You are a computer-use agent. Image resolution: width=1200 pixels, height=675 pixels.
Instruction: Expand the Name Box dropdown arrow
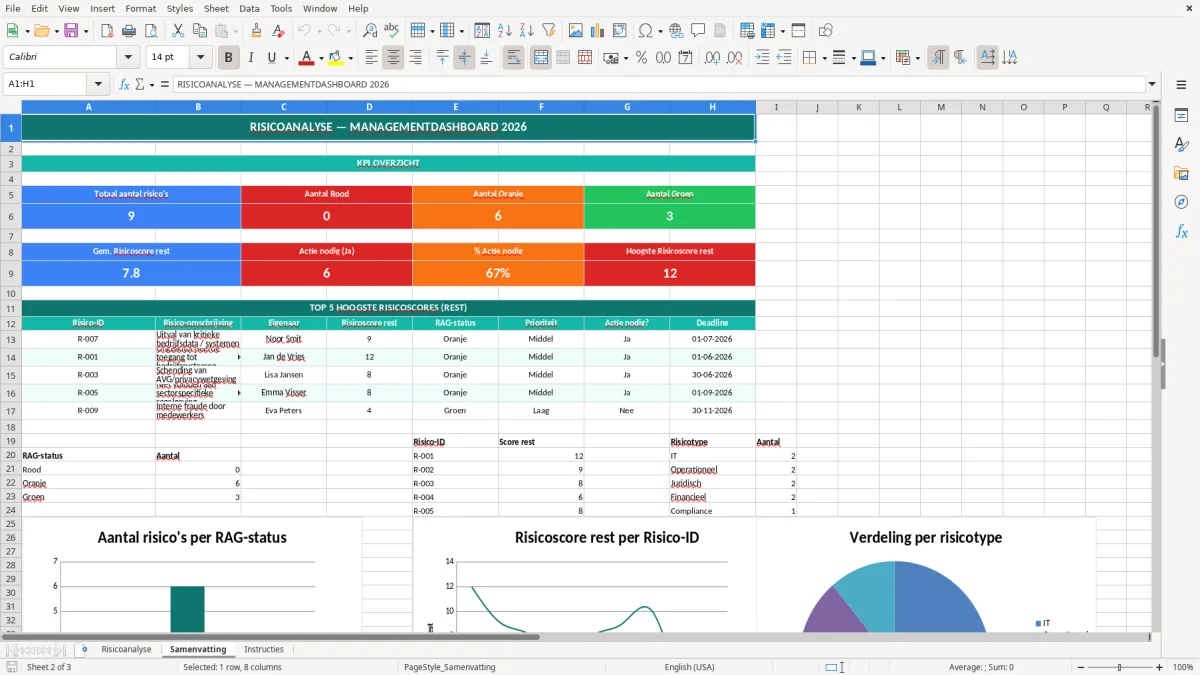[98, 84]
